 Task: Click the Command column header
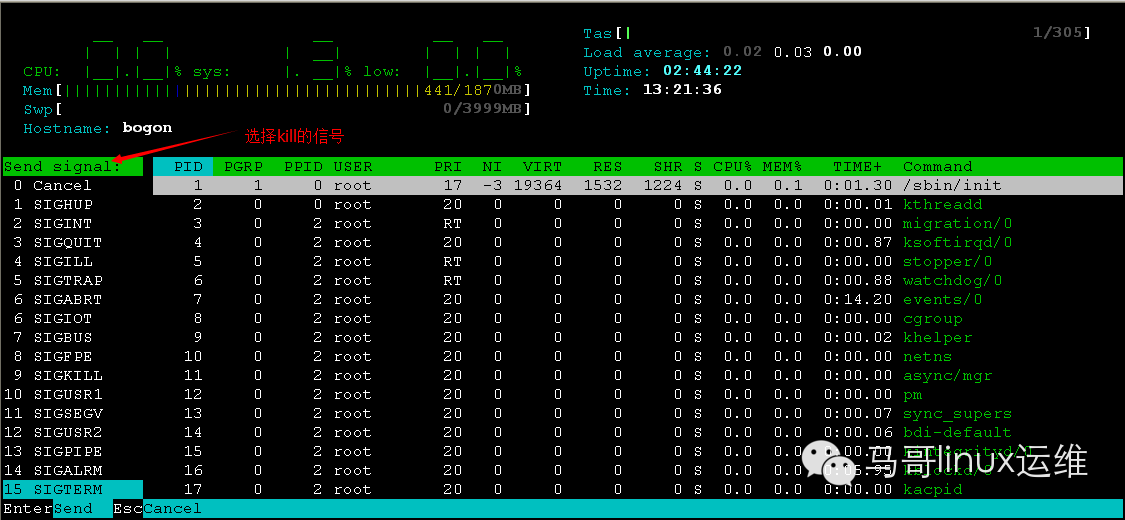click(x=937, y=166)
